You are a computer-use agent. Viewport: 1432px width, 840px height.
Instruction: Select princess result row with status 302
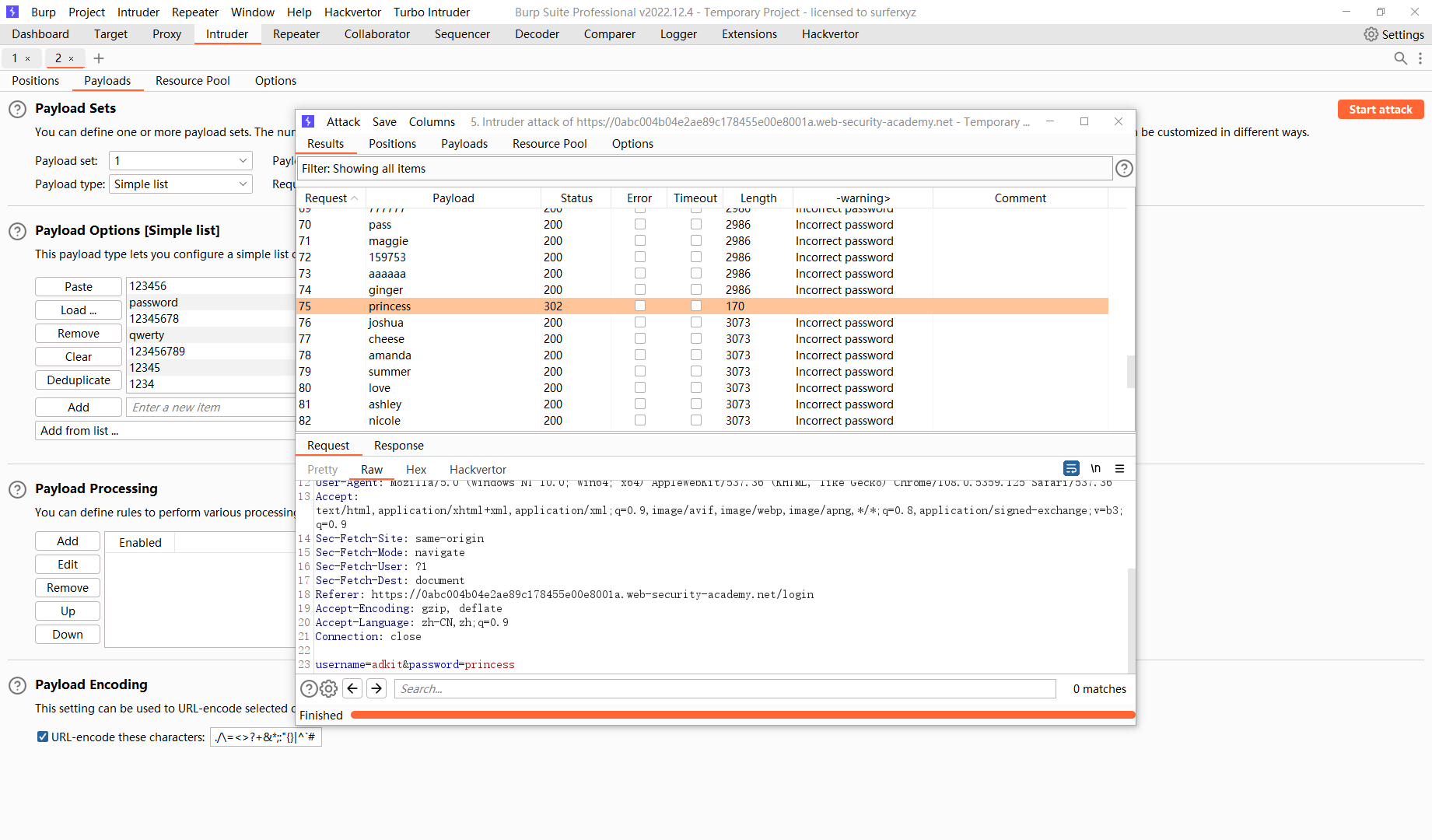[703, 306]
